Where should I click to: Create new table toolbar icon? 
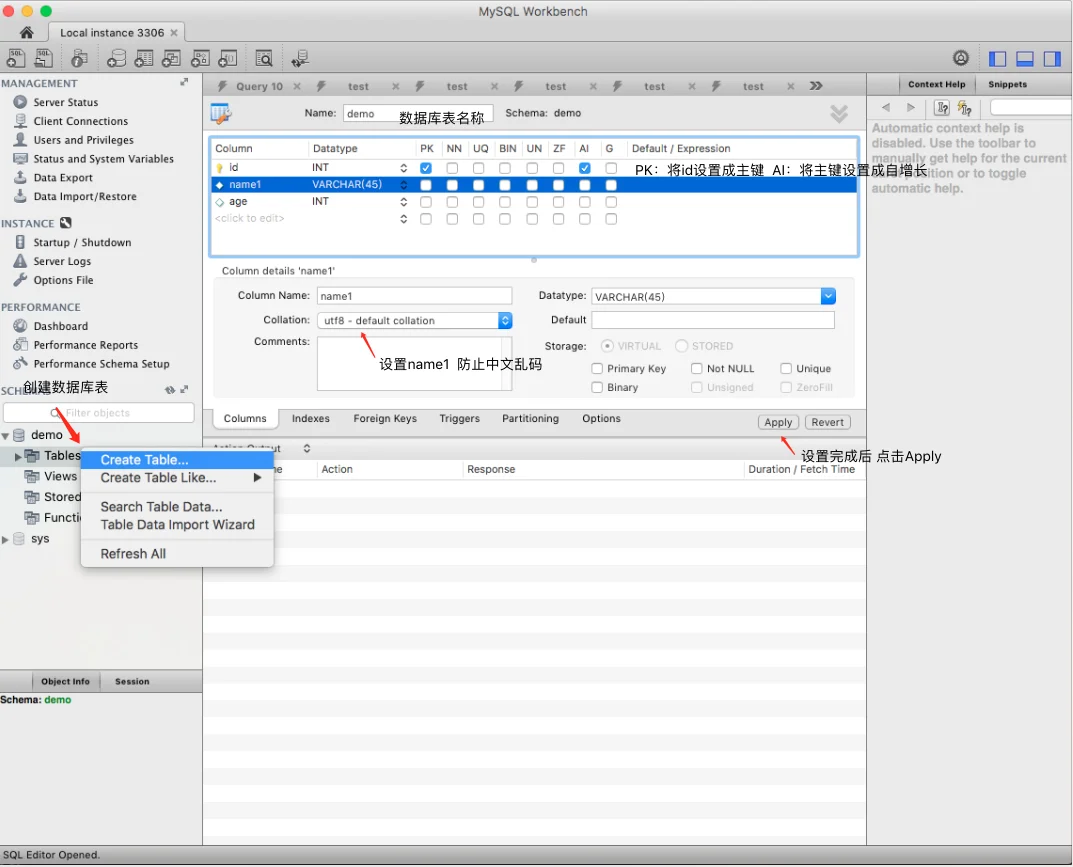pos(144,58)
